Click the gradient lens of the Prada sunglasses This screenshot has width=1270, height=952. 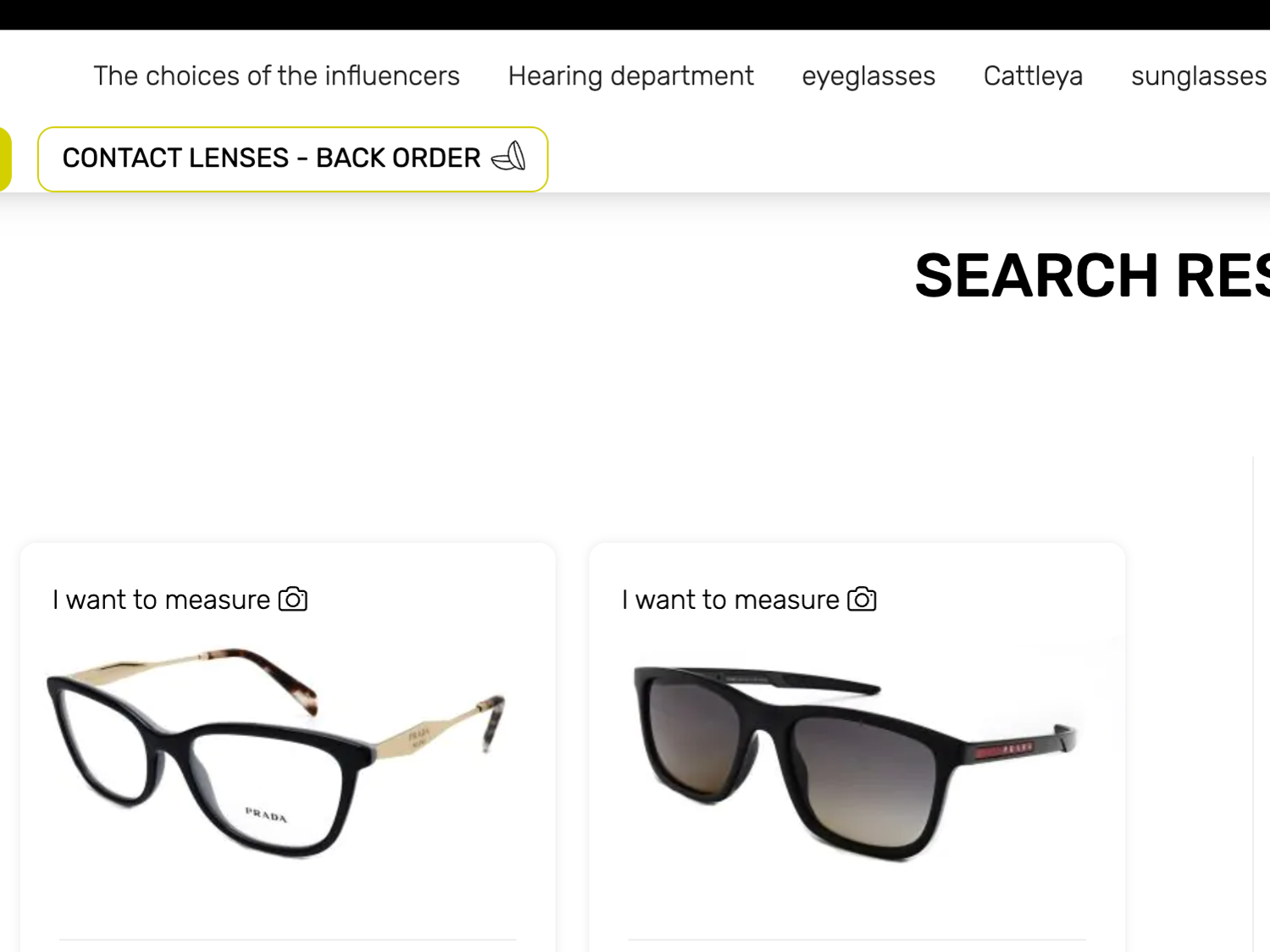[862, 779]
